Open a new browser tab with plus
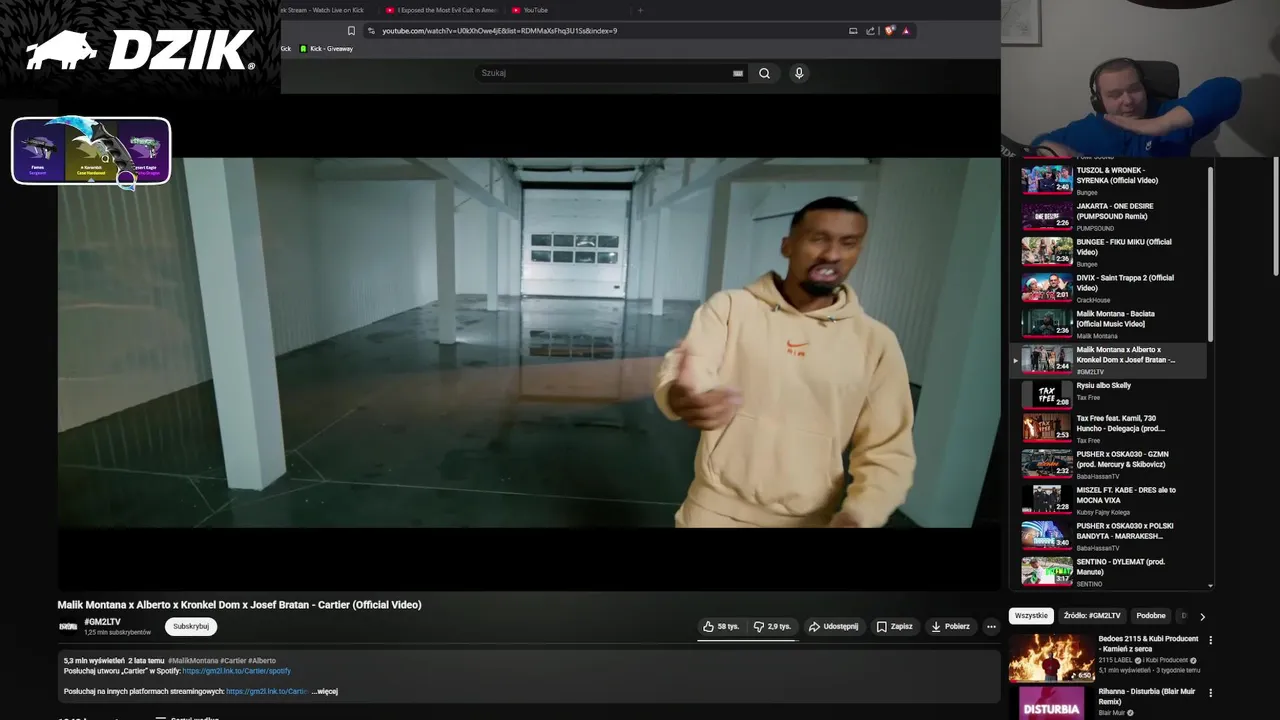 click(640, 10)
